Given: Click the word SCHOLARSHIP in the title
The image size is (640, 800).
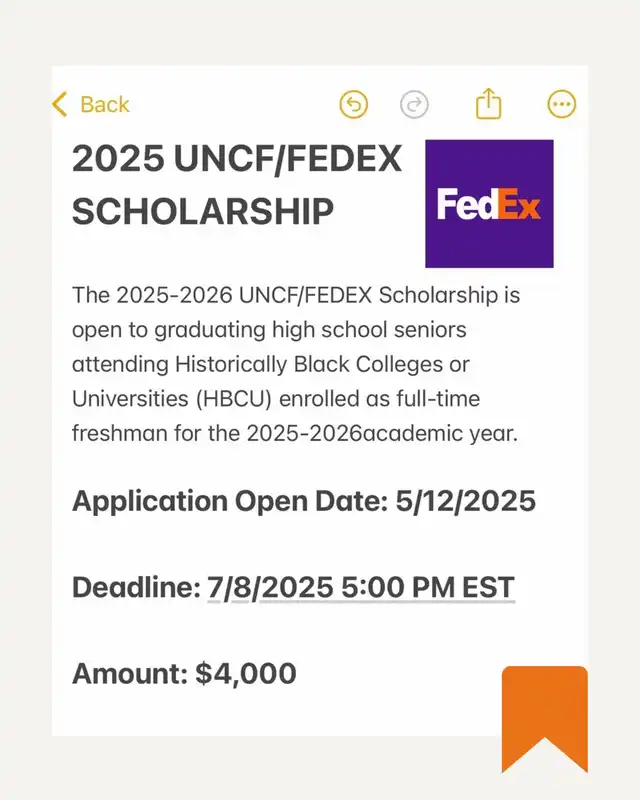Looking at the screenshot, I should [x=203, y=211].
